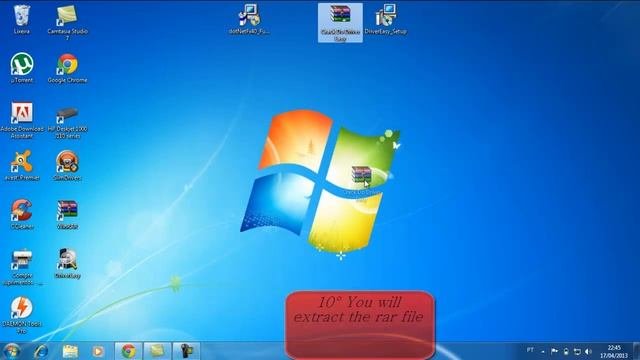Launch Internet Explorer from the taskbar
The height and width of the screenshot is (360, 640).
[41, 351]
